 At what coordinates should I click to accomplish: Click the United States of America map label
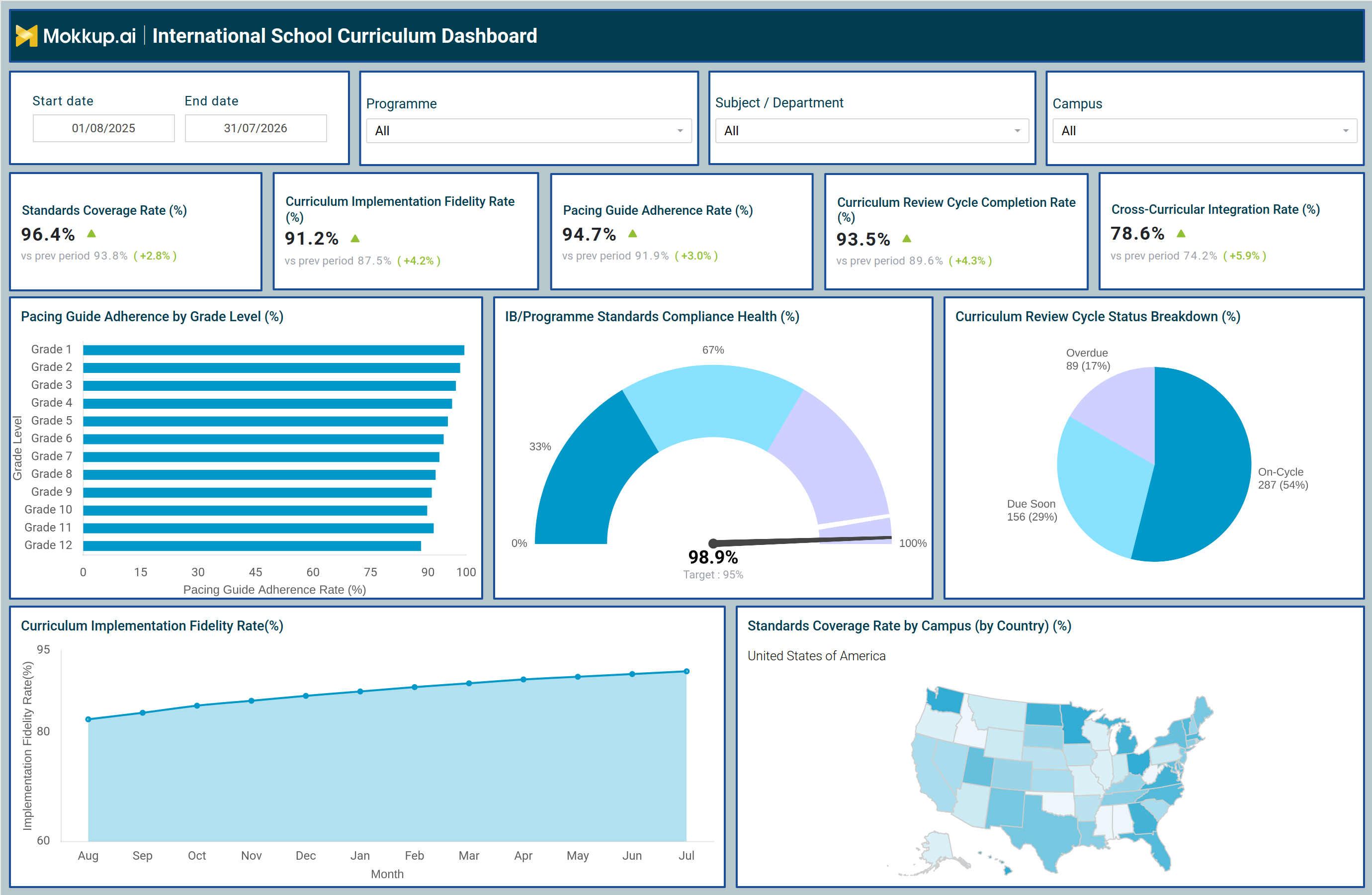coord(816,656)
